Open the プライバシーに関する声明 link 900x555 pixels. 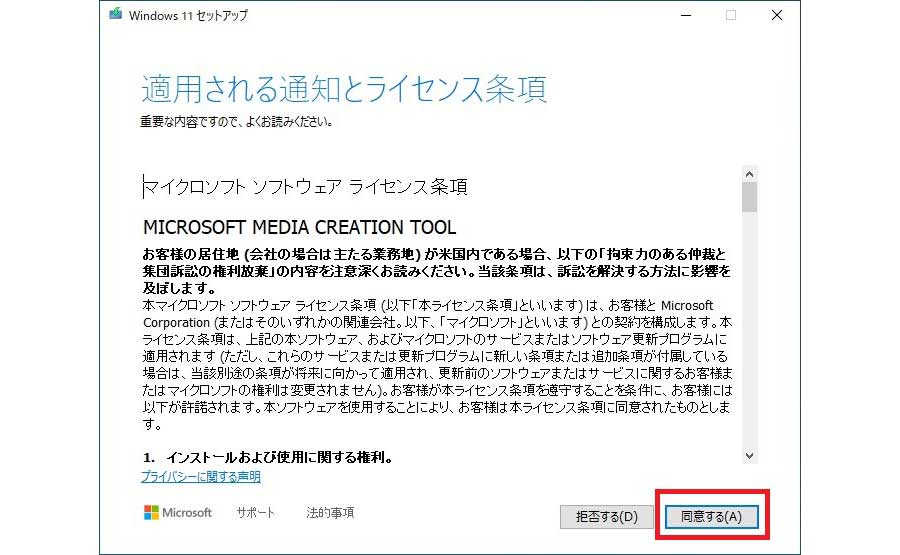[200, 477]
